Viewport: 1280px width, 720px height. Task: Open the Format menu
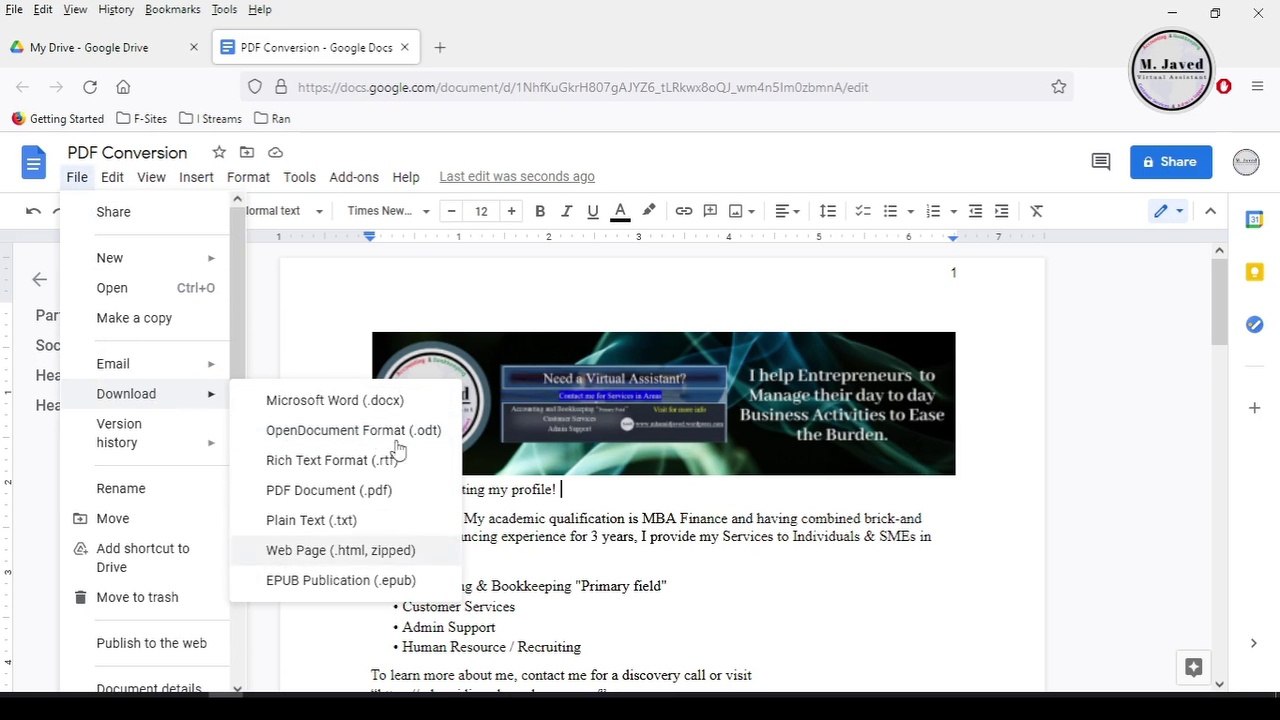tap(248, 177)
